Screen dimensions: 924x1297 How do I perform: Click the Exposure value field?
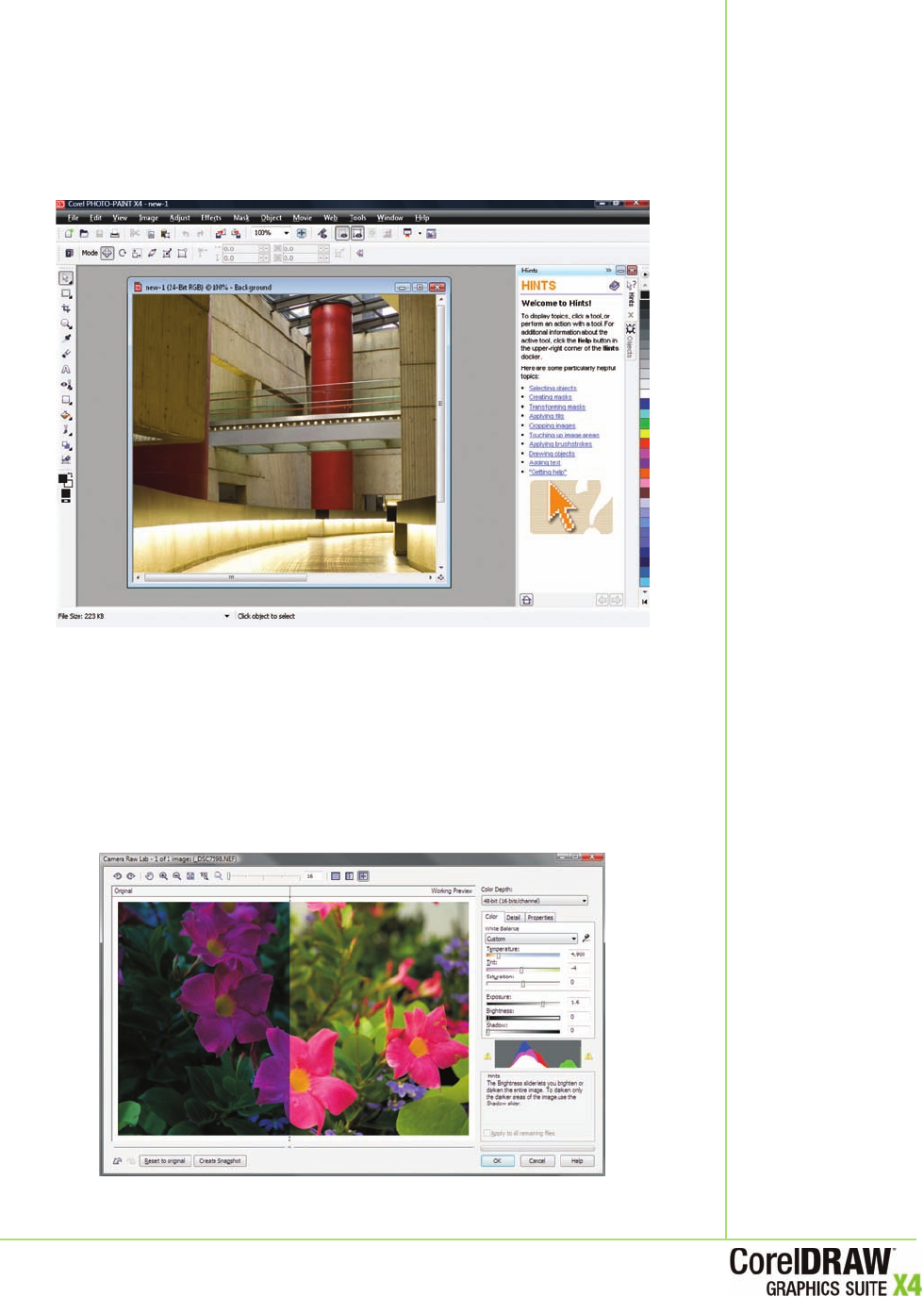click(x=578, y=1002)
